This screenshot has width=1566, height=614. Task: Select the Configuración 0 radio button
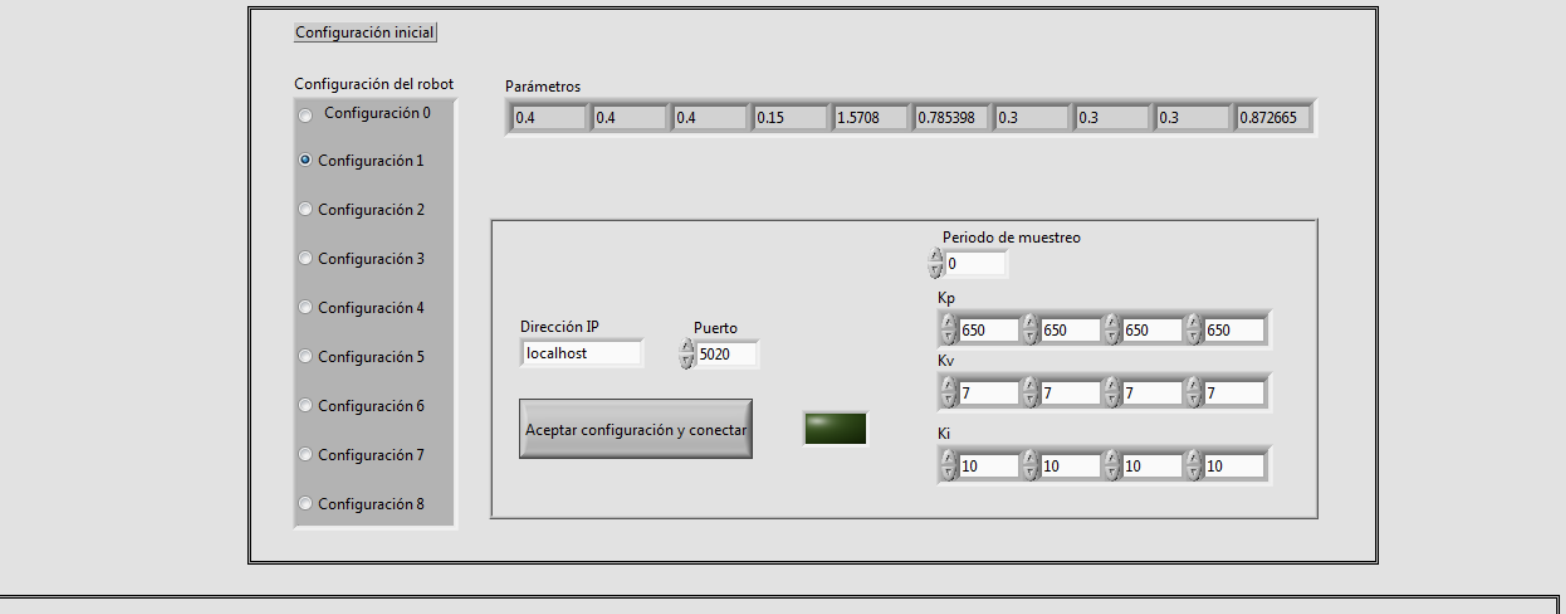coord(305,115)
